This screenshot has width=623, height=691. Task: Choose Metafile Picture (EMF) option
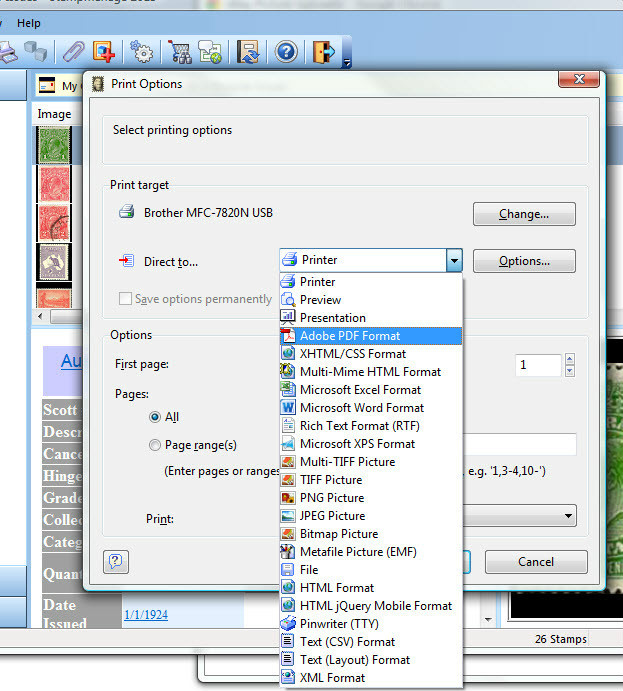click(371, 552)
